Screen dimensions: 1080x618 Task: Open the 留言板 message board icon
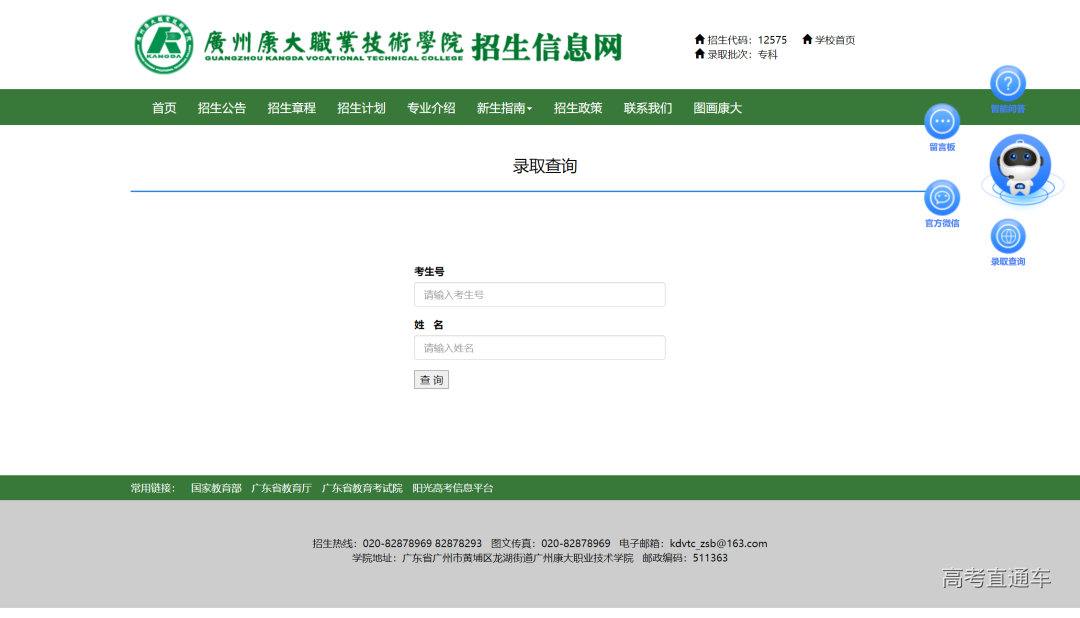(x=941, y=122)
